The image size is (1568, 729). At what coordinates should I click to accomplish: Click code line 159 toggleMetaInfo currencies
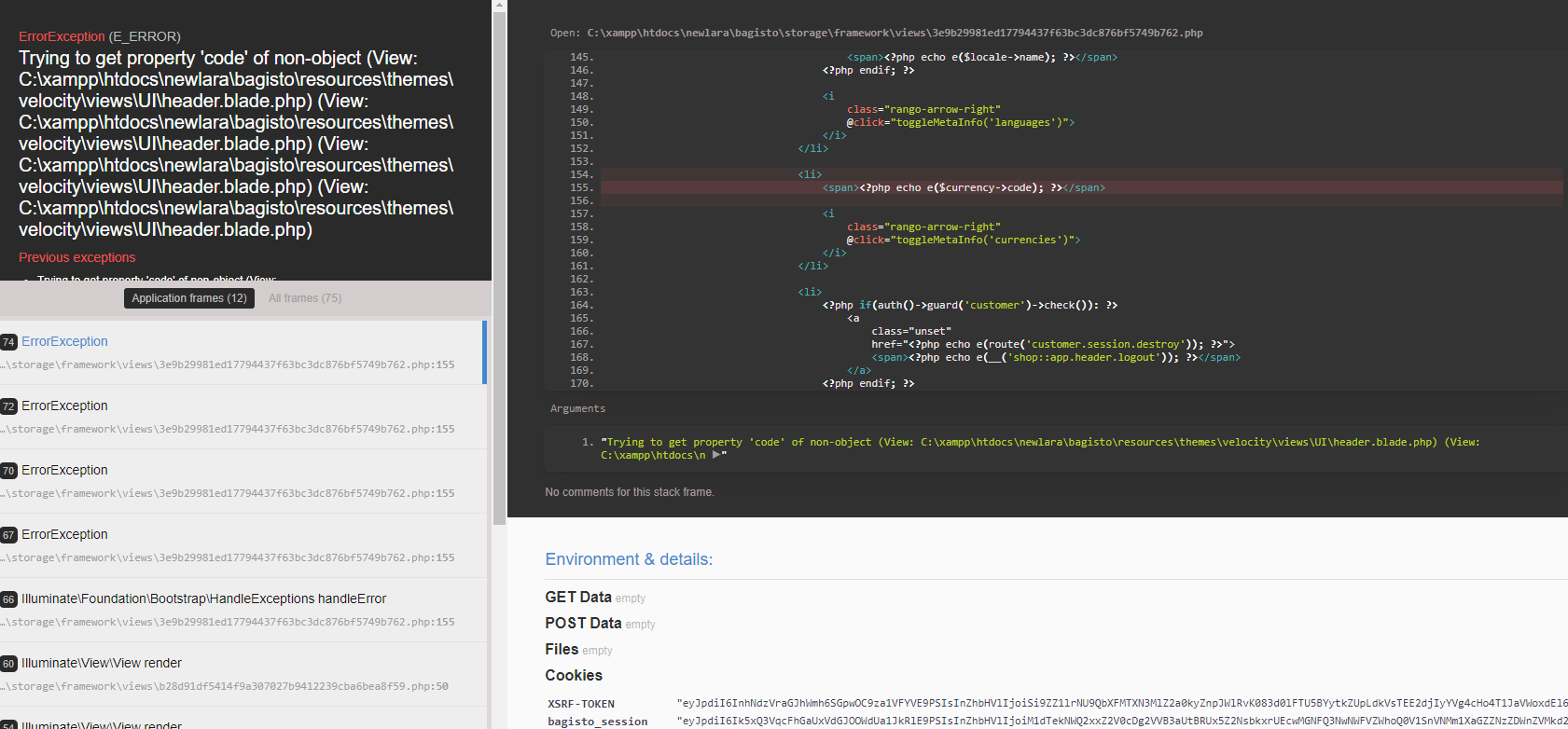coord(964,240)
